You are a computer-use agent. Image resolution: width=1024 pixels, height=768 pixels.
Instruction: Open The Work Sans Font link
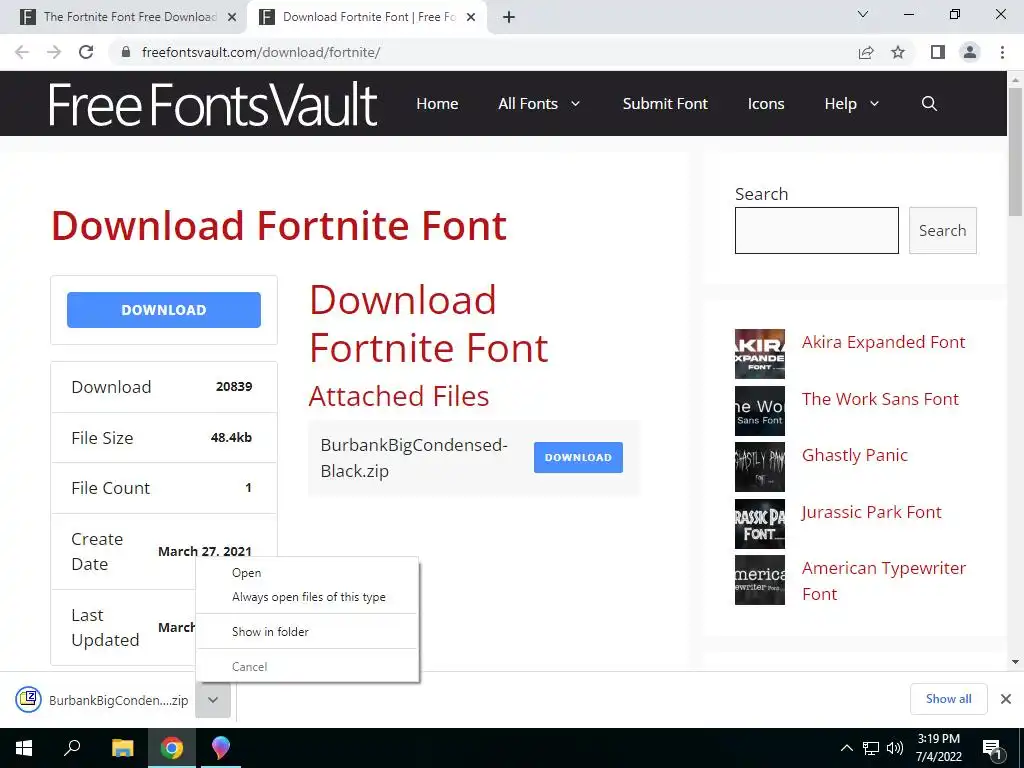880,398
